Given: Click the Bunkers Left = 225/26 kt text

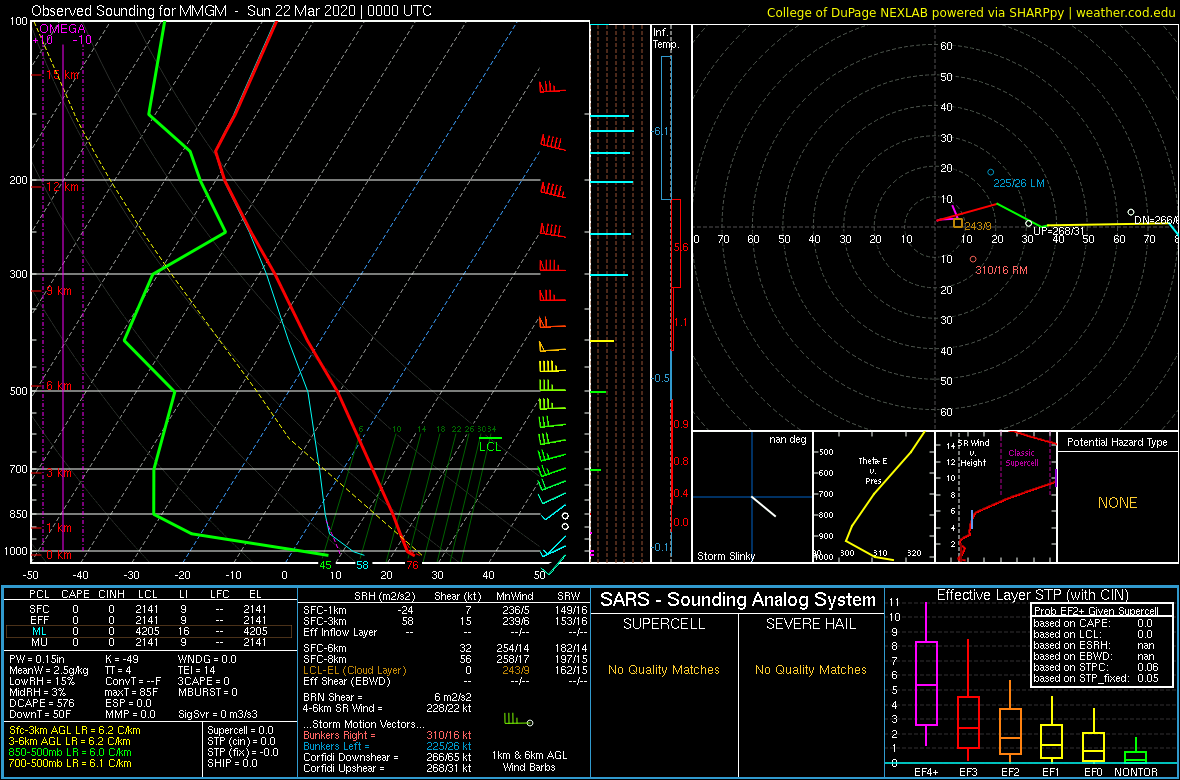Looking at the screenshot, I should coord(388,747).
